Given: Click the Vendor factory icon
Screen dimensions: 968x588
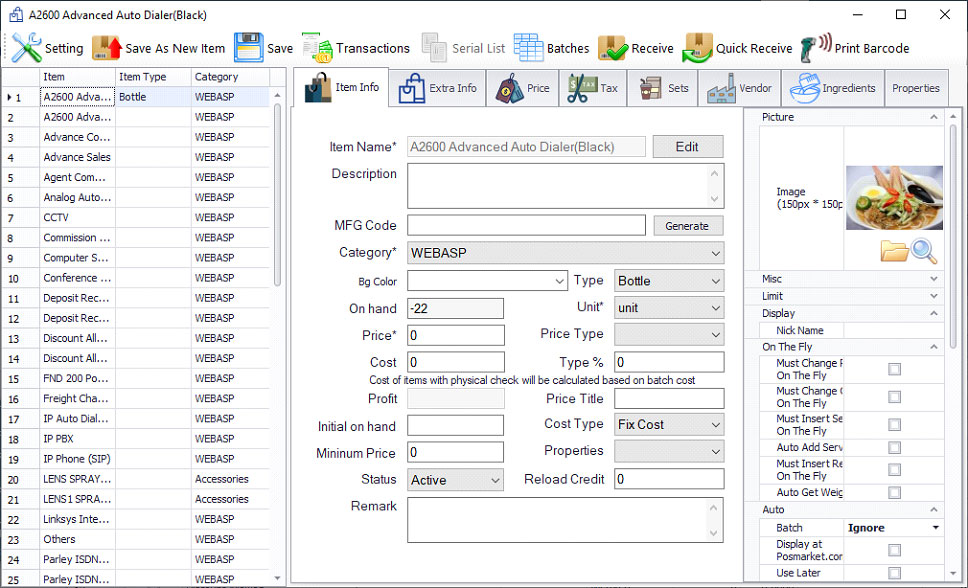Looking at the screenshot, I should 722,89.
